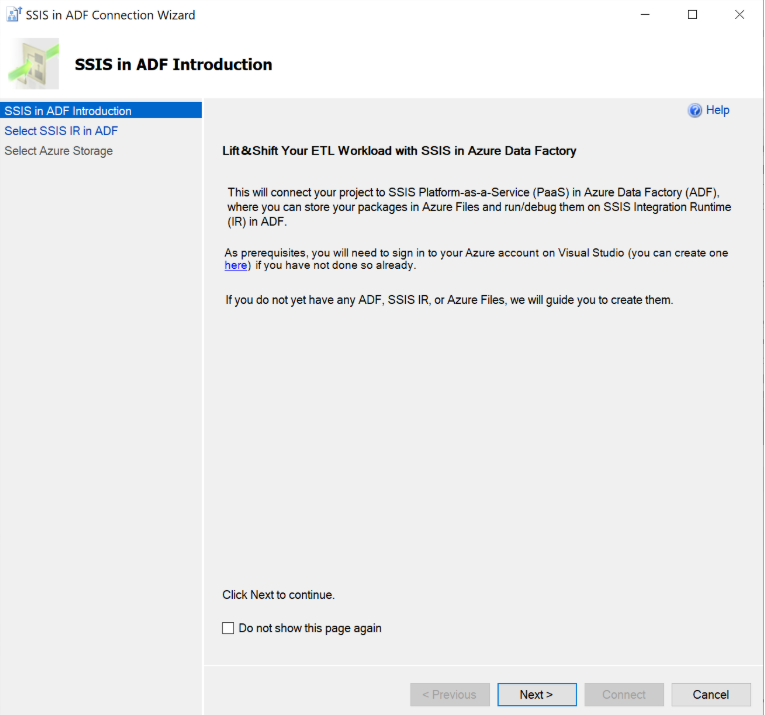Open Select Azure Storage step

pyautogui.click(x=59, y=151)
